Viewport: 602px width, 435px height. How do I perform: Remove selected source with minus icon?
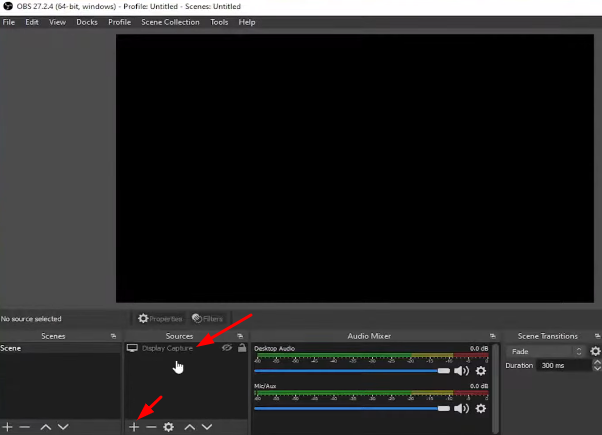tap(151, 427)
